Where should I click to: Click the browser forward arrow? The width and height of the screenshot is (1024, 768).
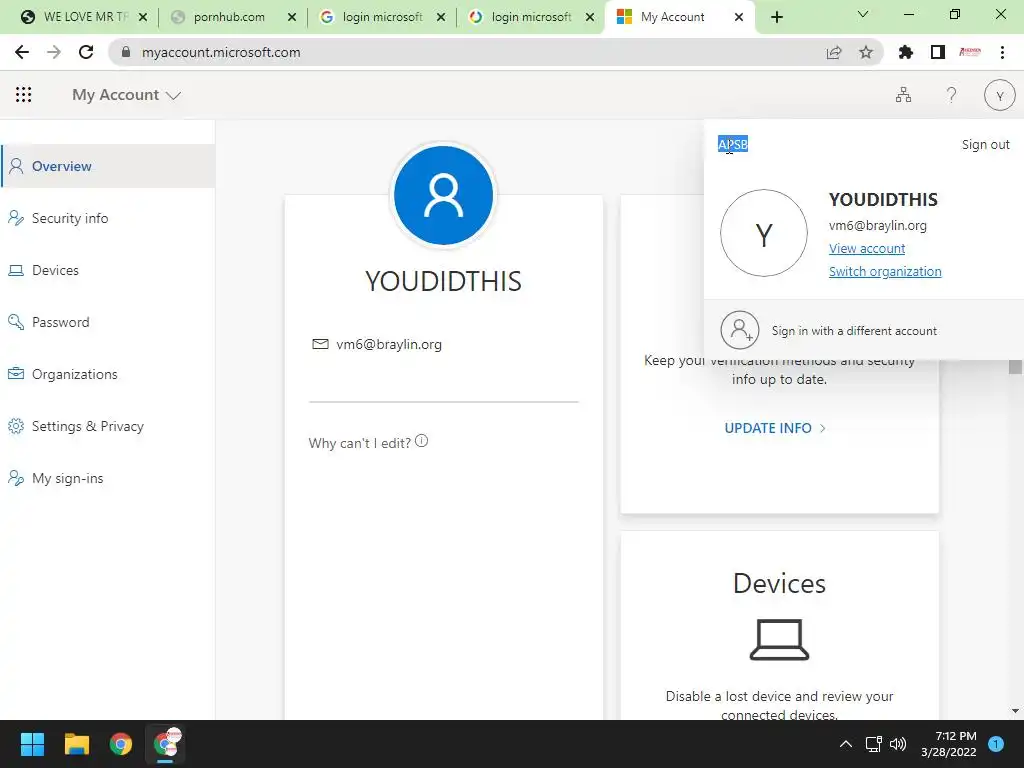54,52
